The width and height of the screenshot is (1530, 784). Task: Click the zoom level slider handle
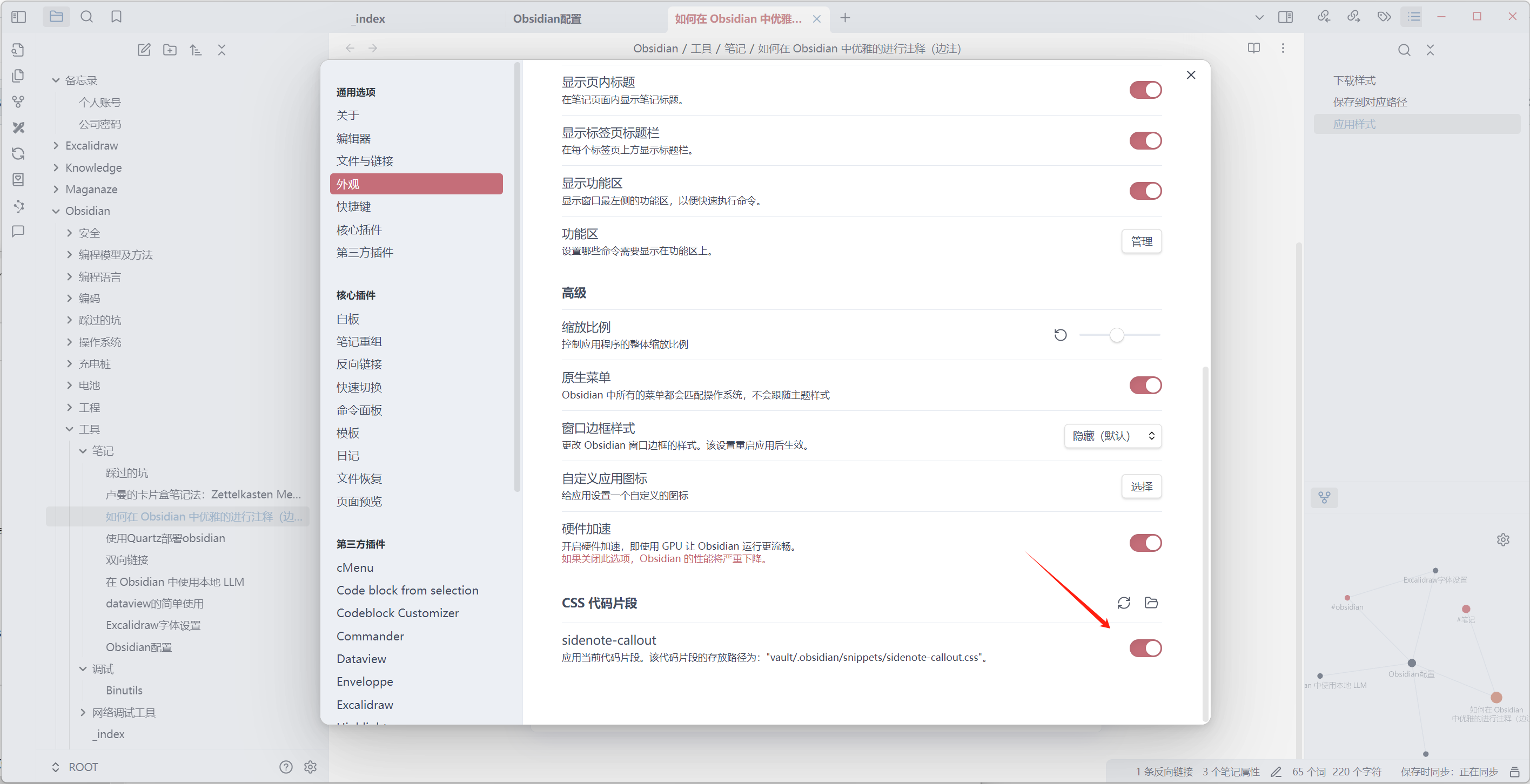(1117, 335)
